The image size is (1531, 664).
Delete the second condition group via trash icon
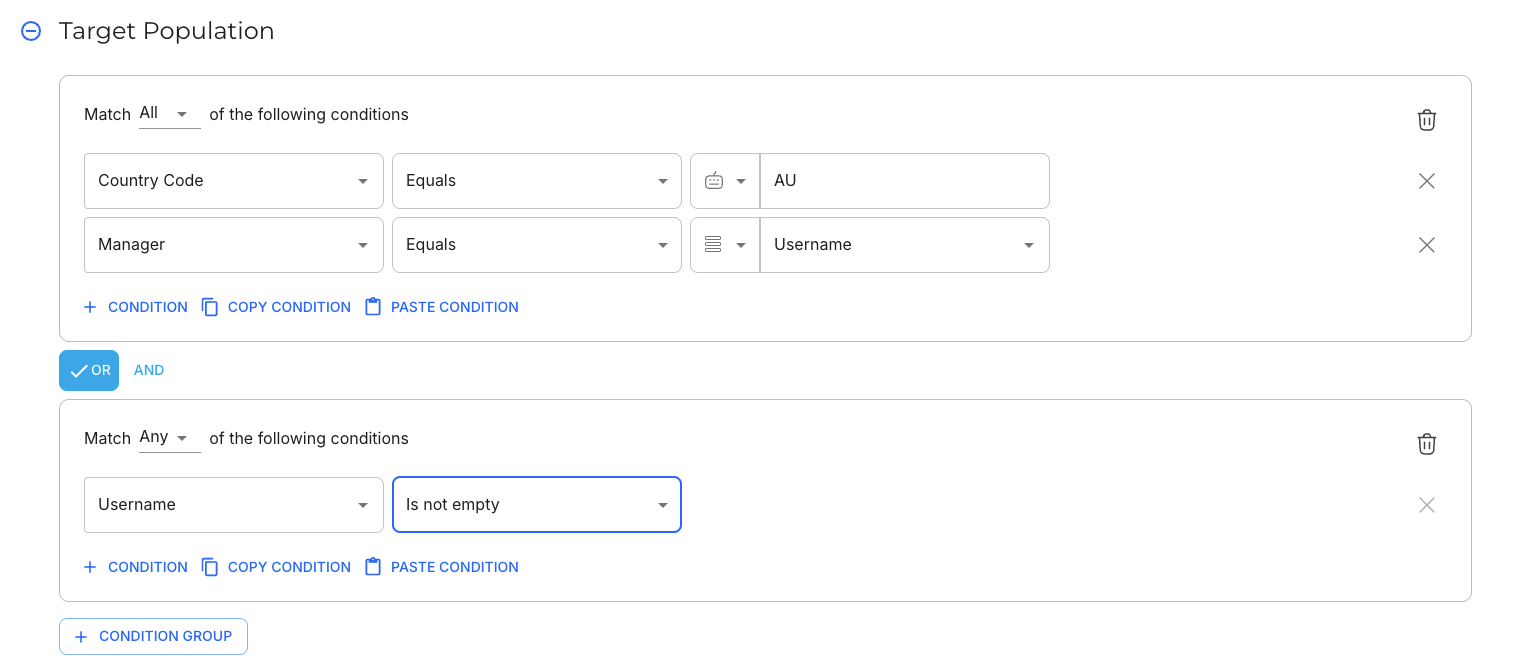point(1426,444)
